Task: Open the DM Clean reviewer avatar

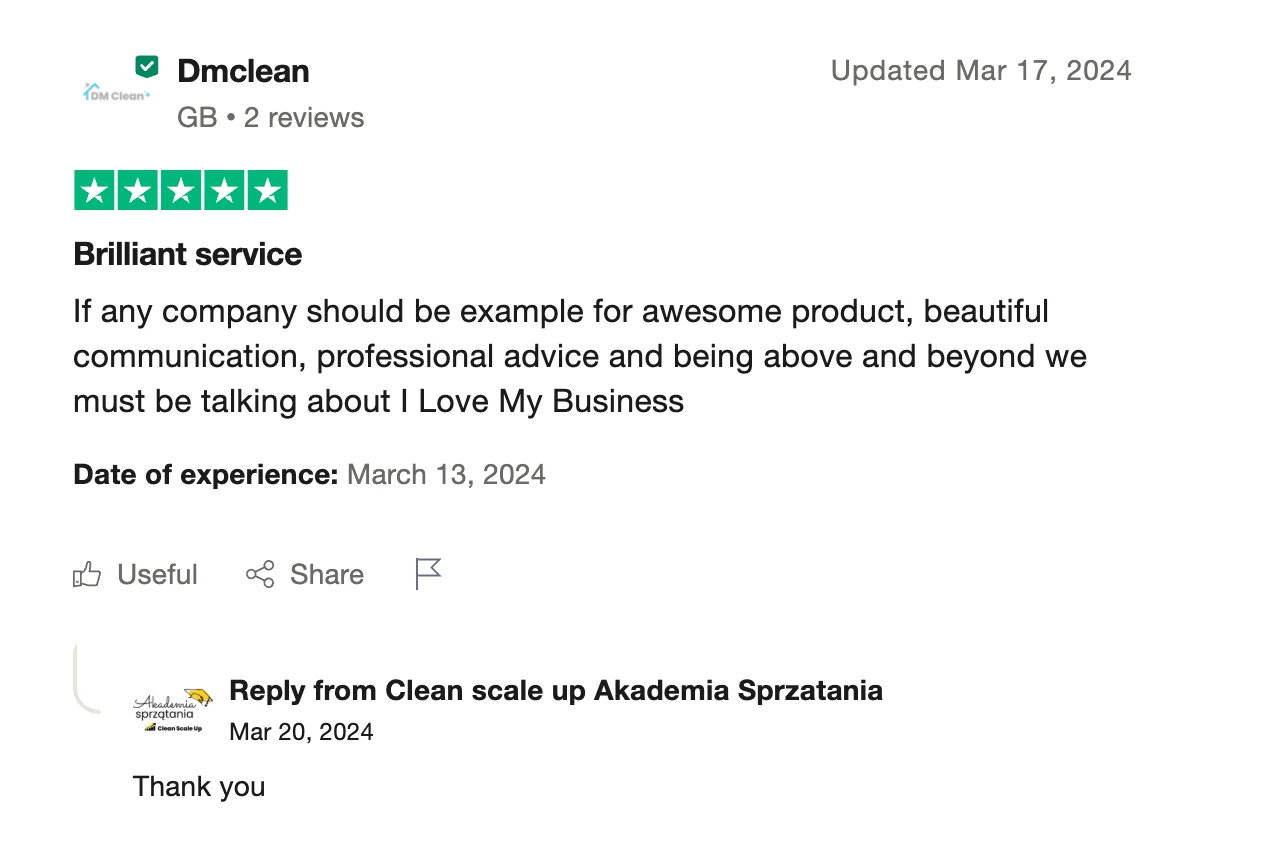Action: (115, 93)
